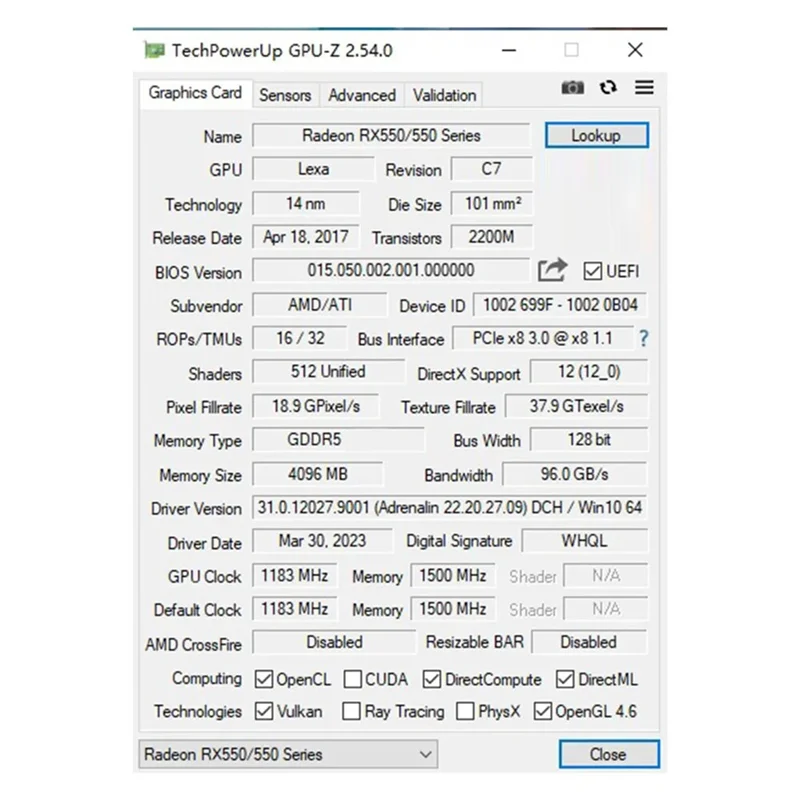The height and width of the screenshot is (800, 800).
Task: Click the Transistors value 2200M
Action: (x=492, y=237)
